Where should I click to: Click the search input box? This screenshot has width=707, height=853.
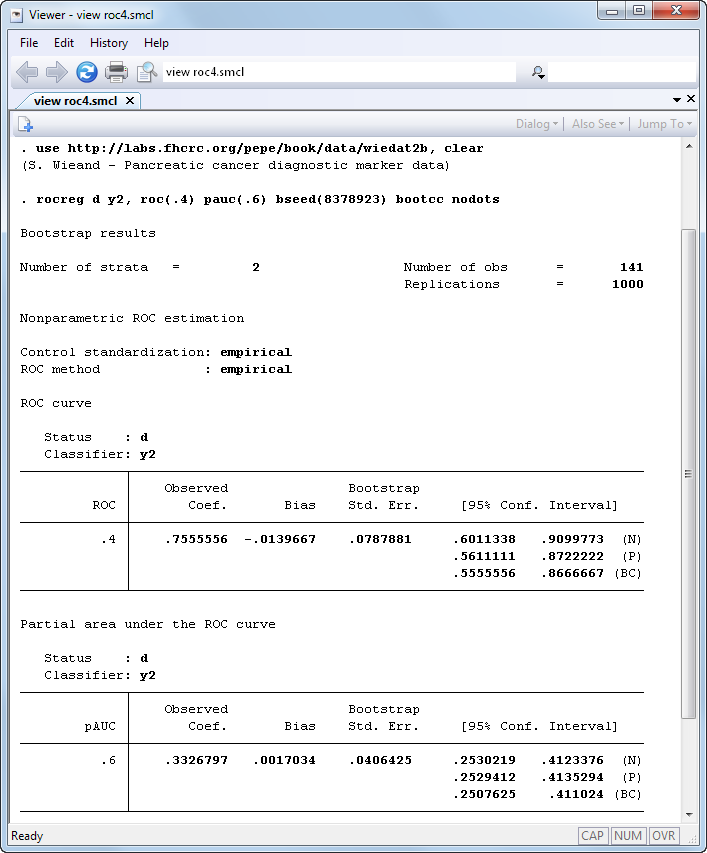point(621,72)
